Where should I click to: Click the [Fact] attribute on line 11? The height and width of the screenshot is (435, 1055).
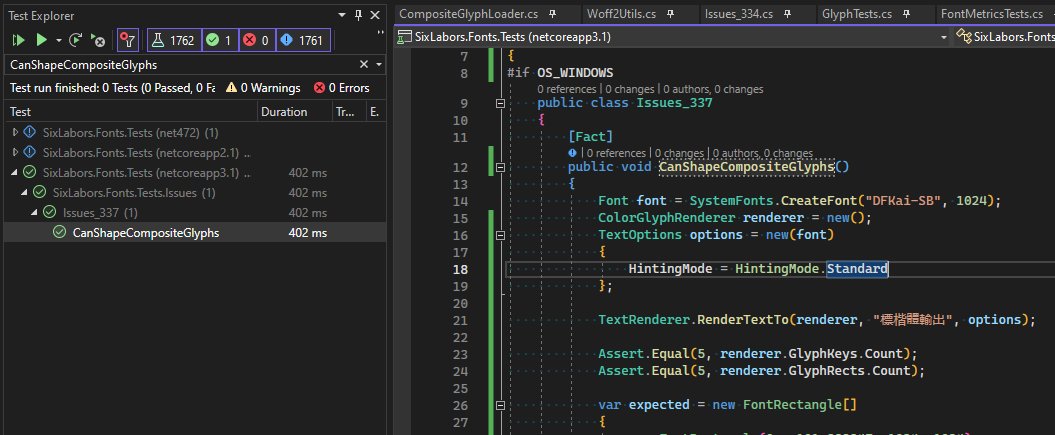pyautogui.click(x=591, y=136)
